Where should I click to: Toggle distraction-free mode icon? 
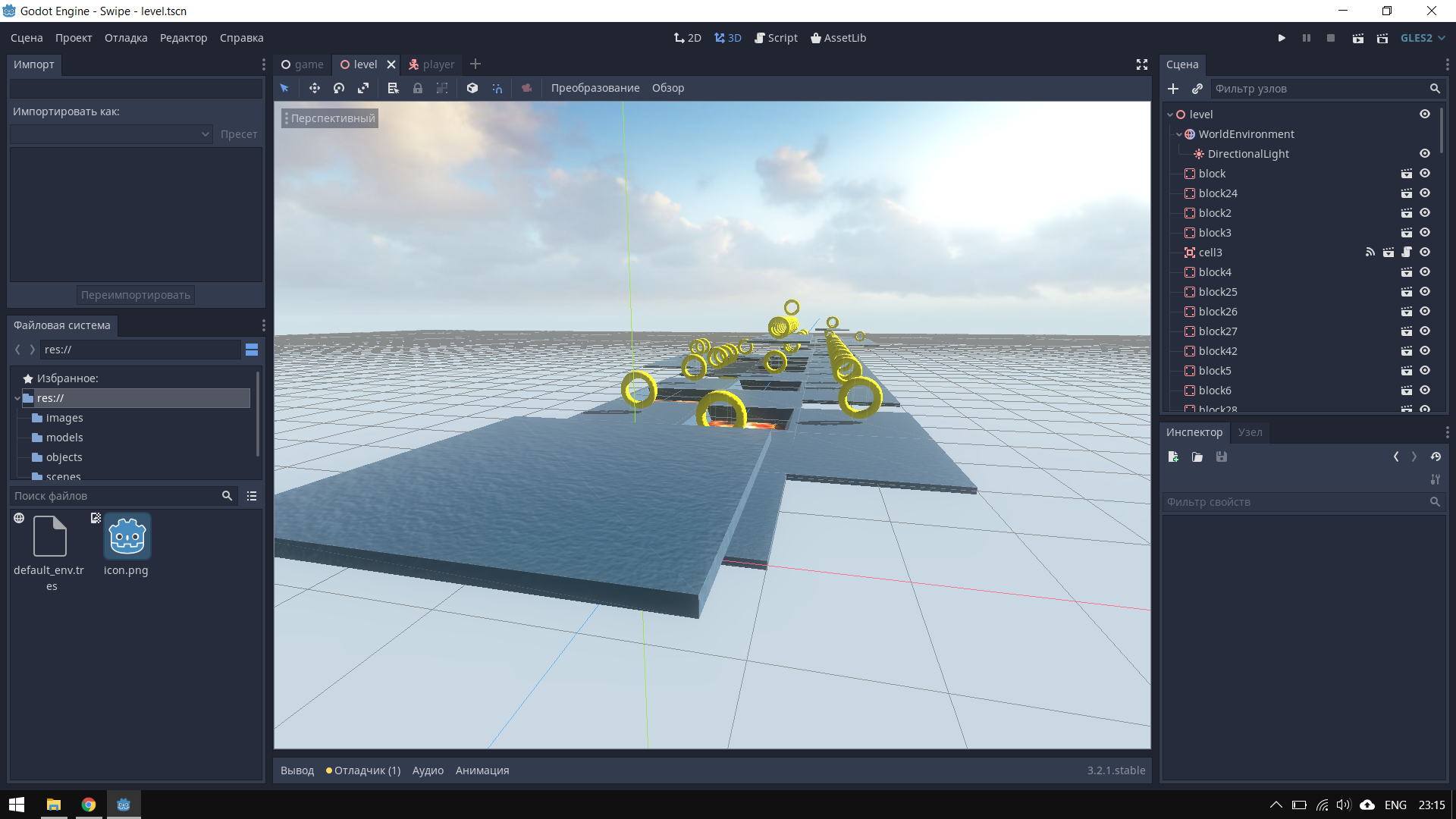pyautogui.click(x=1142, y=64)
